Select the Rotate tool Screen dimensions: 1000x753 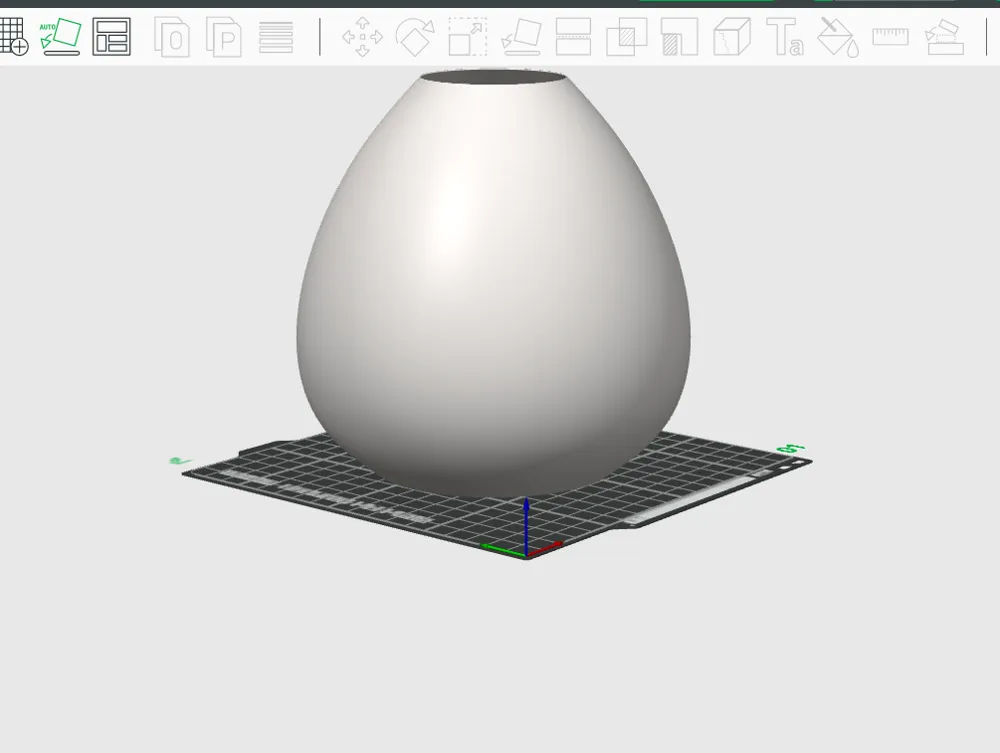click(x=415, y=37)
